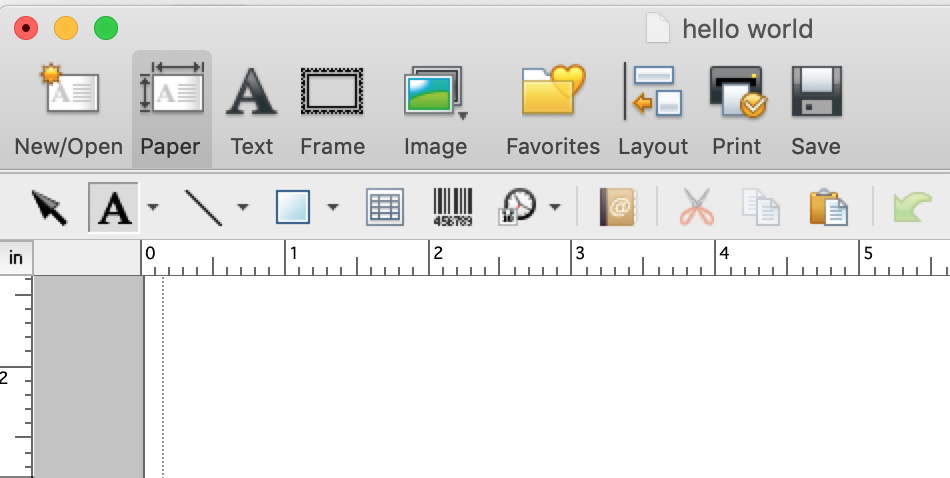The width and height of the screenshot is (950, 478).
Task: Expand the dropdown arrow beside the line tool
Action: coord(243,208)
